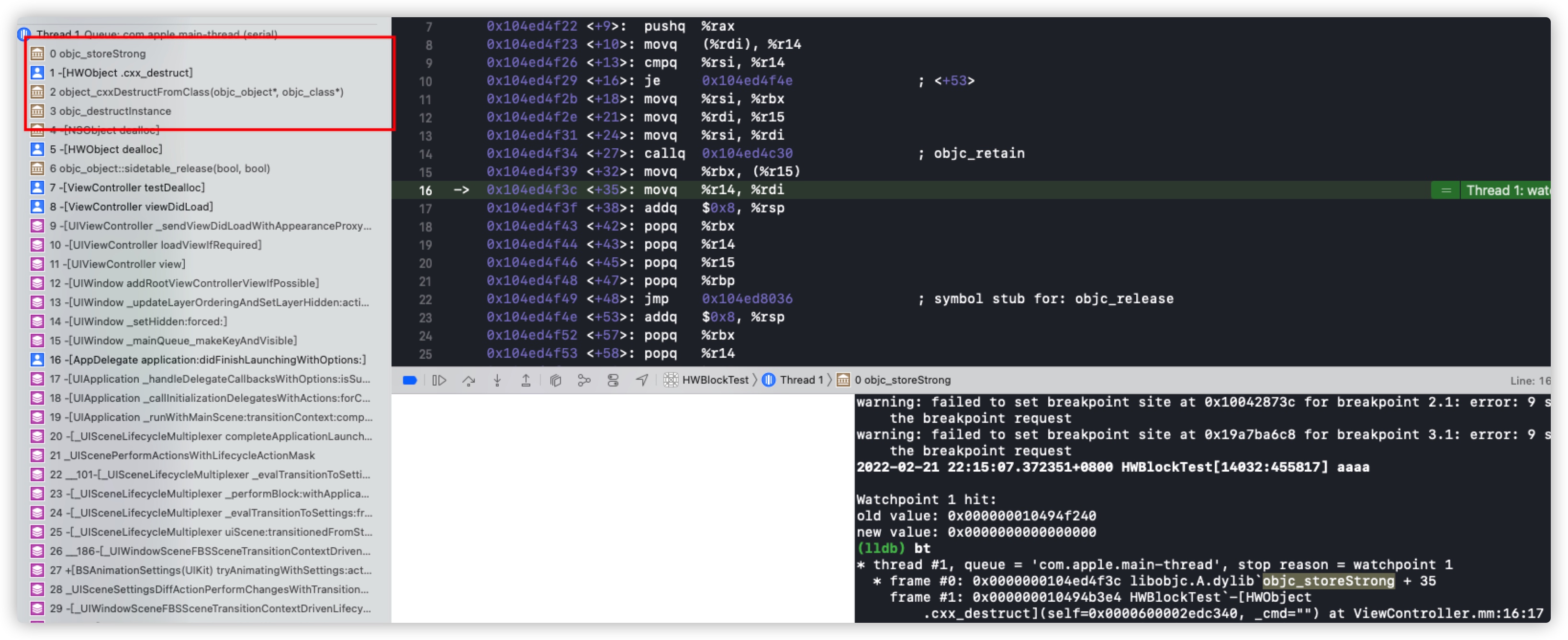The image size is (1568, 640).
Task: Click the continue program execution icon
Action: tap(439, 380)
